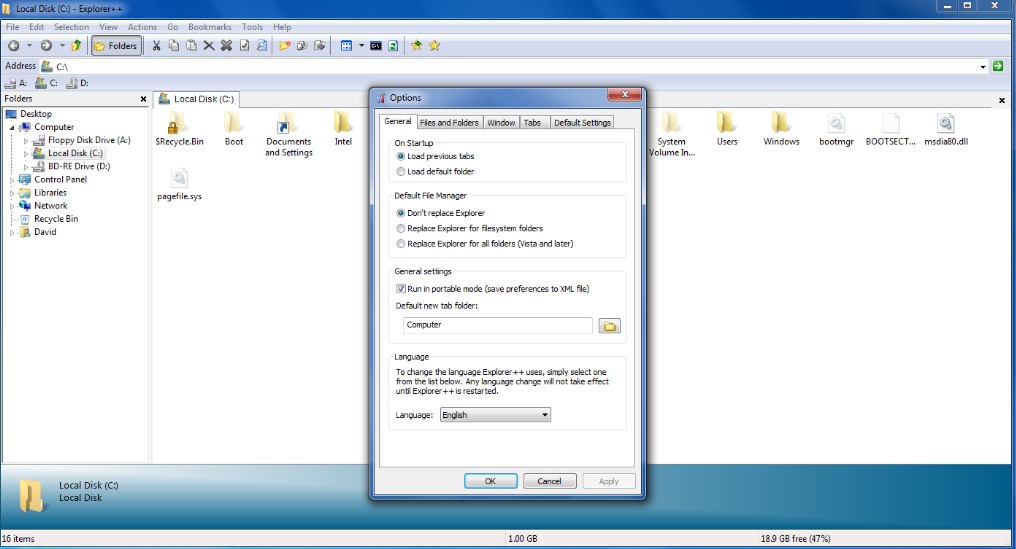Open the File menu
Image resolution: width=1016 pixels, height=549 pixels.
coord(12,27)
